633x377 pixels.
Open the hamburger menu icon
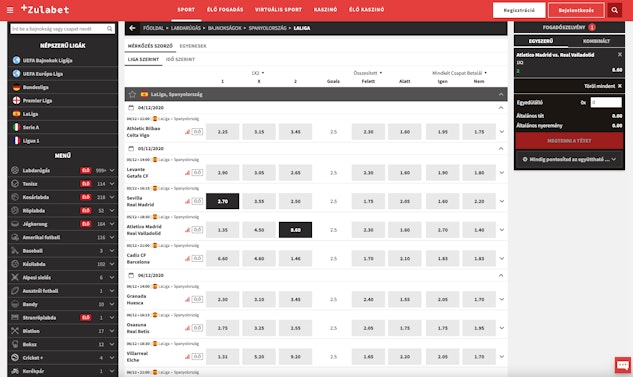tap(10, 10)
